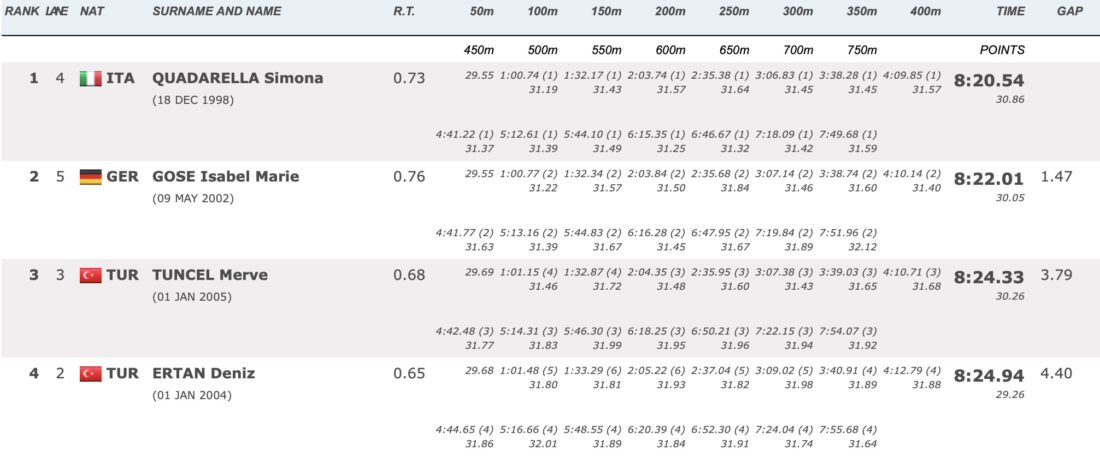The height and width of the screenshot is (456, 1100).
Task: Click the 400m split column header
Action: (x=925, y=11)
